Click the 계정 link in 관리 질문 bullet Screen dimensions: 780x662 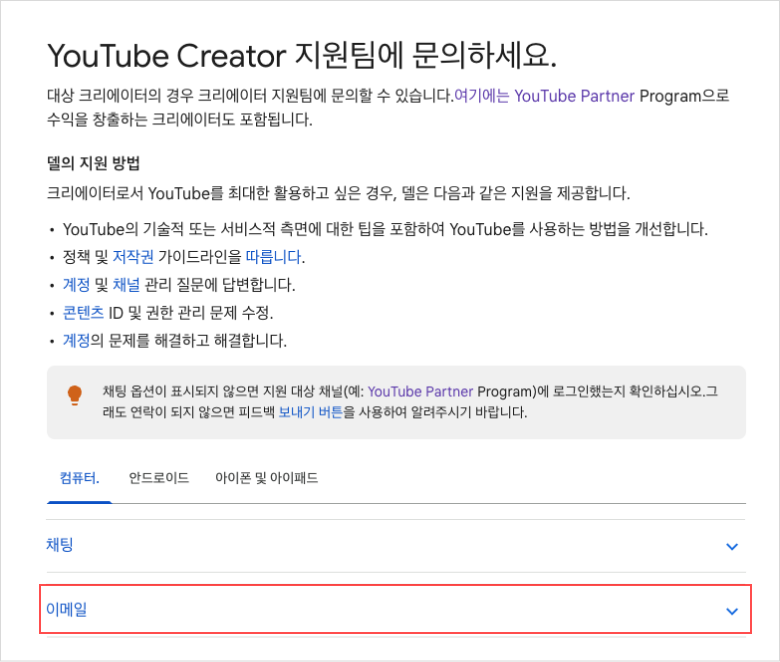76,285
